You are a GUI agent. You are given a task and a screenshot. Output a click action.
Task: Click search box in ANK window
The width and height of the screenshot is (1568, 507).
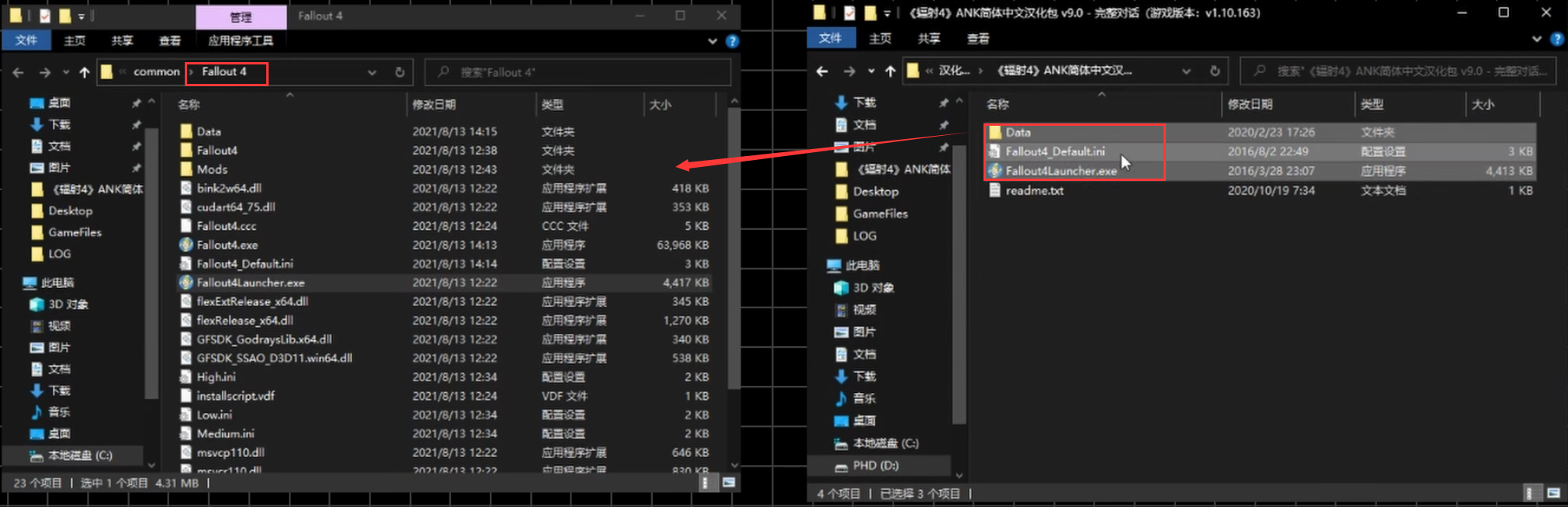coord(1398,71)
